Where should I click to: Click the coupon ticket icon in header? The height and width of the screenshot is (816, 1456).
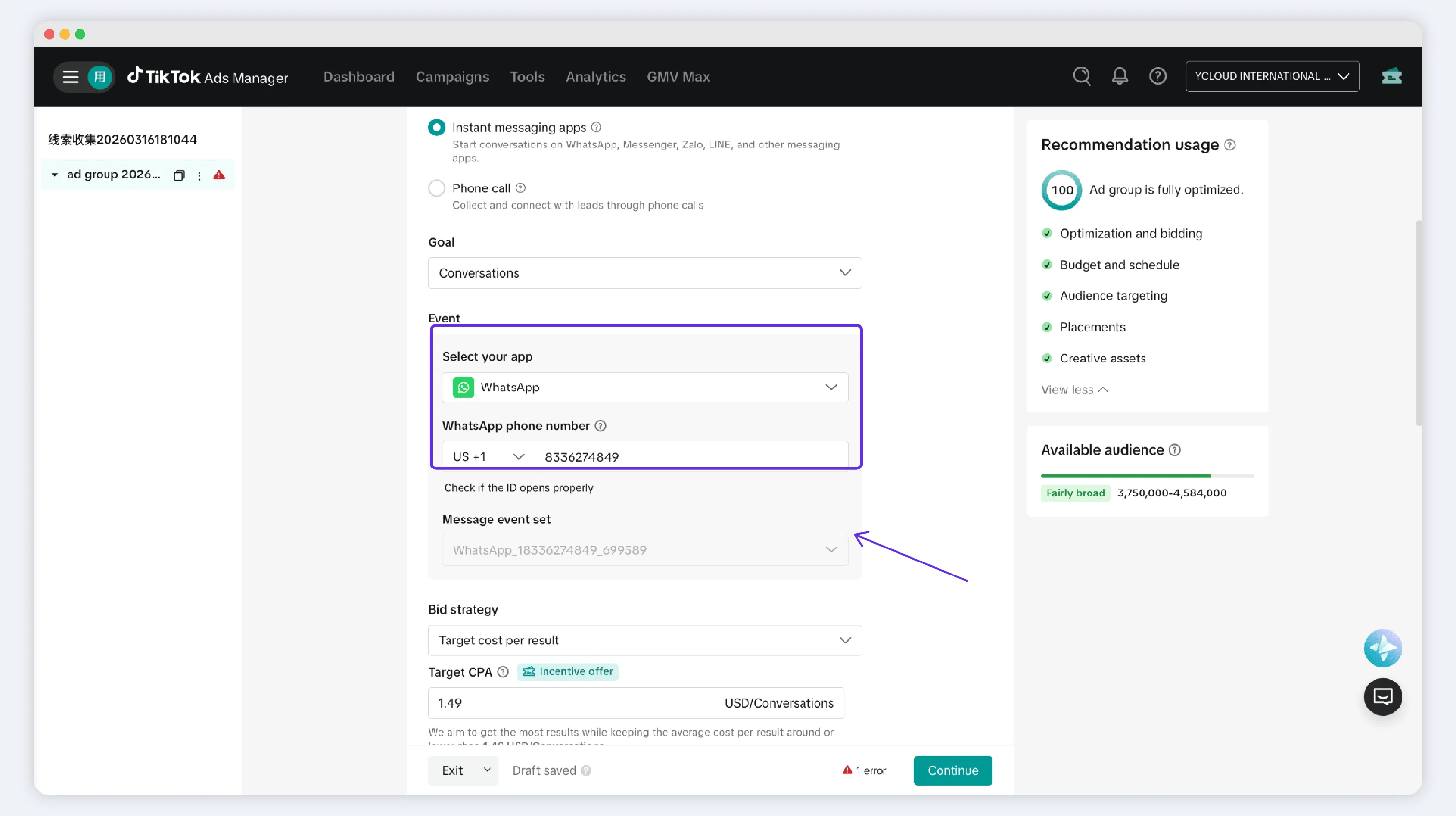(x=1391, y=76)
